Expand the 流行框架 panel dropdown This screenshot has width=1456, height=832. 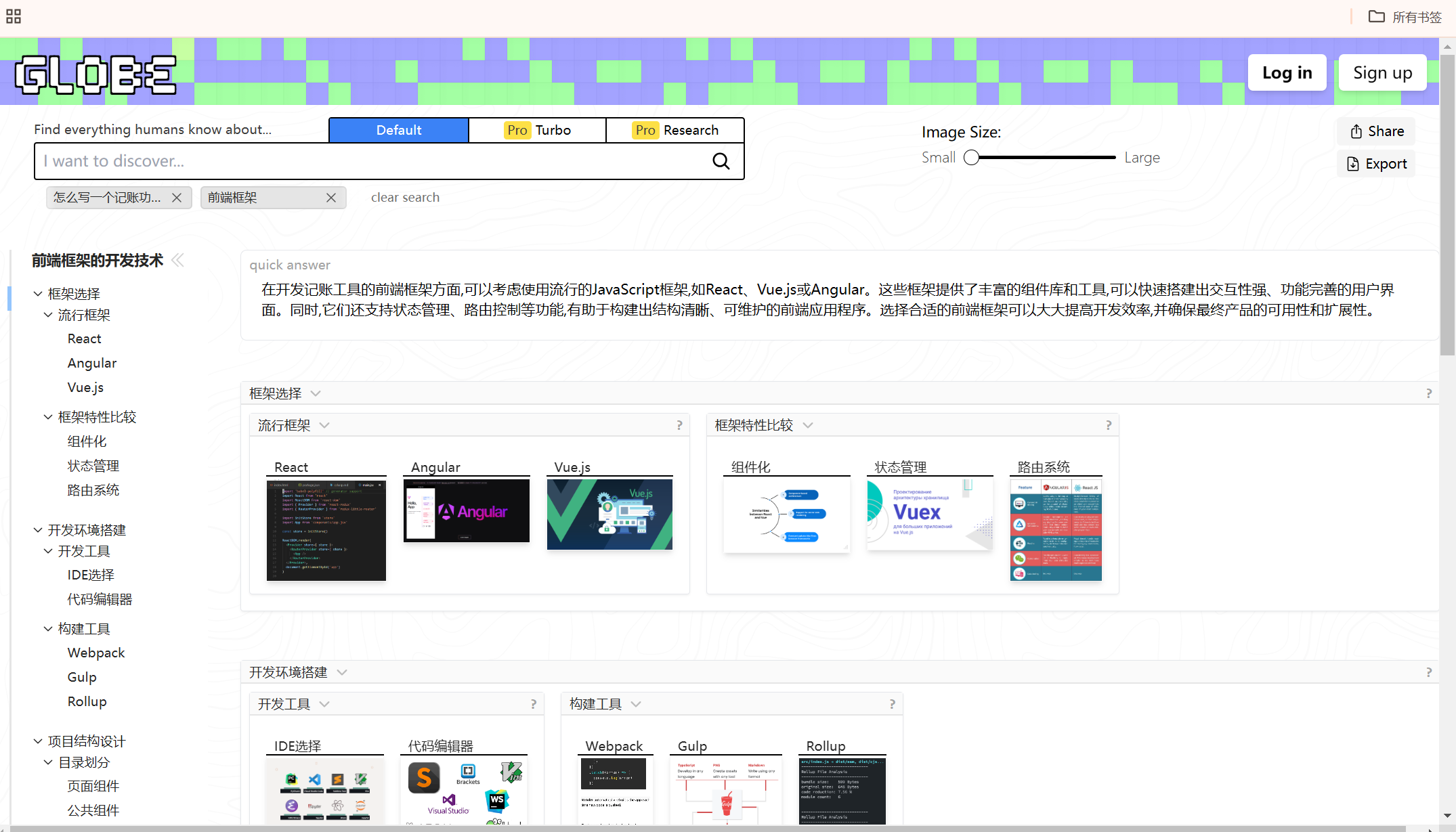(324, 425)
